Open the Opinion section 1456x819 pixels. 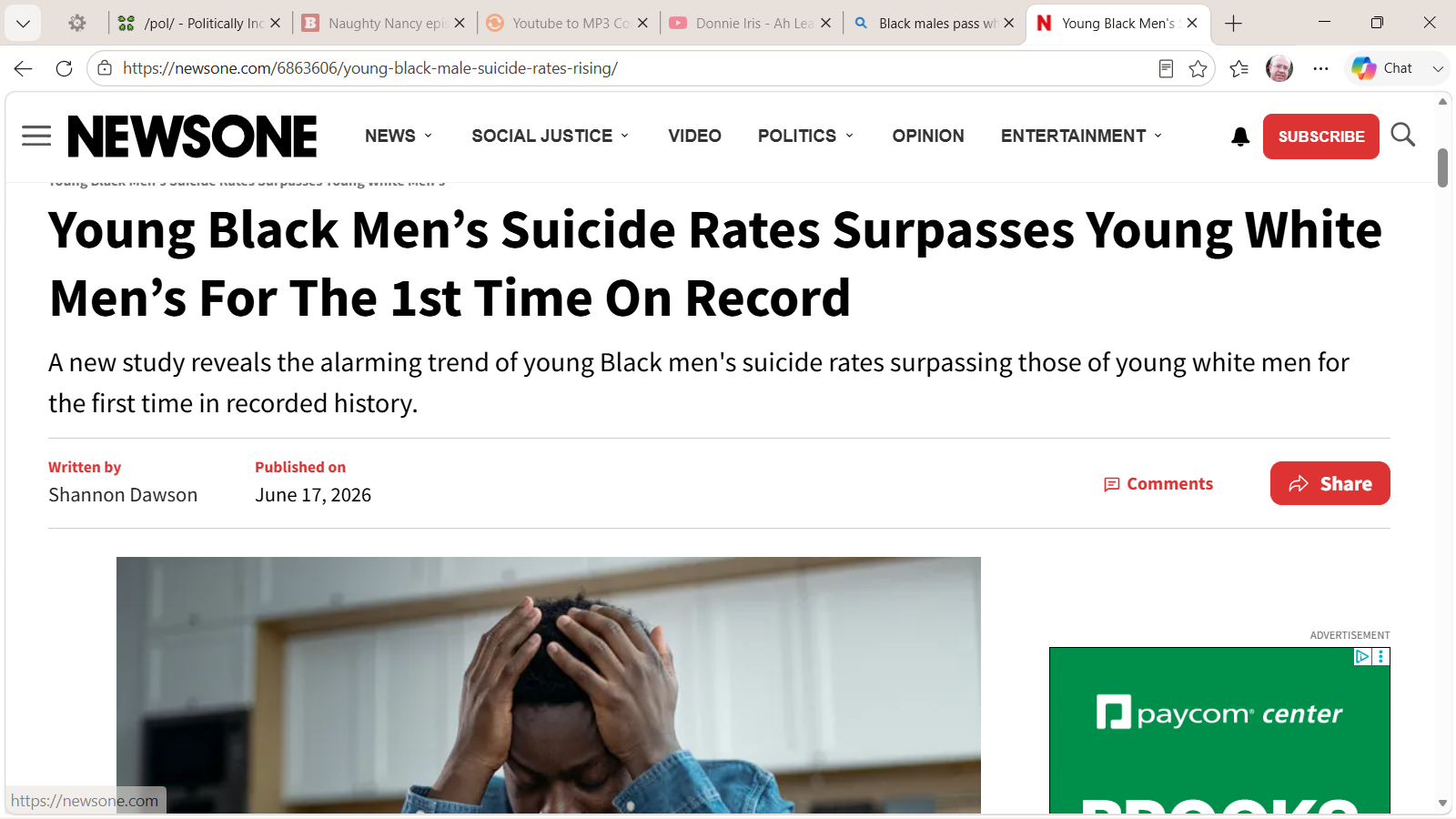click(928, 136)
